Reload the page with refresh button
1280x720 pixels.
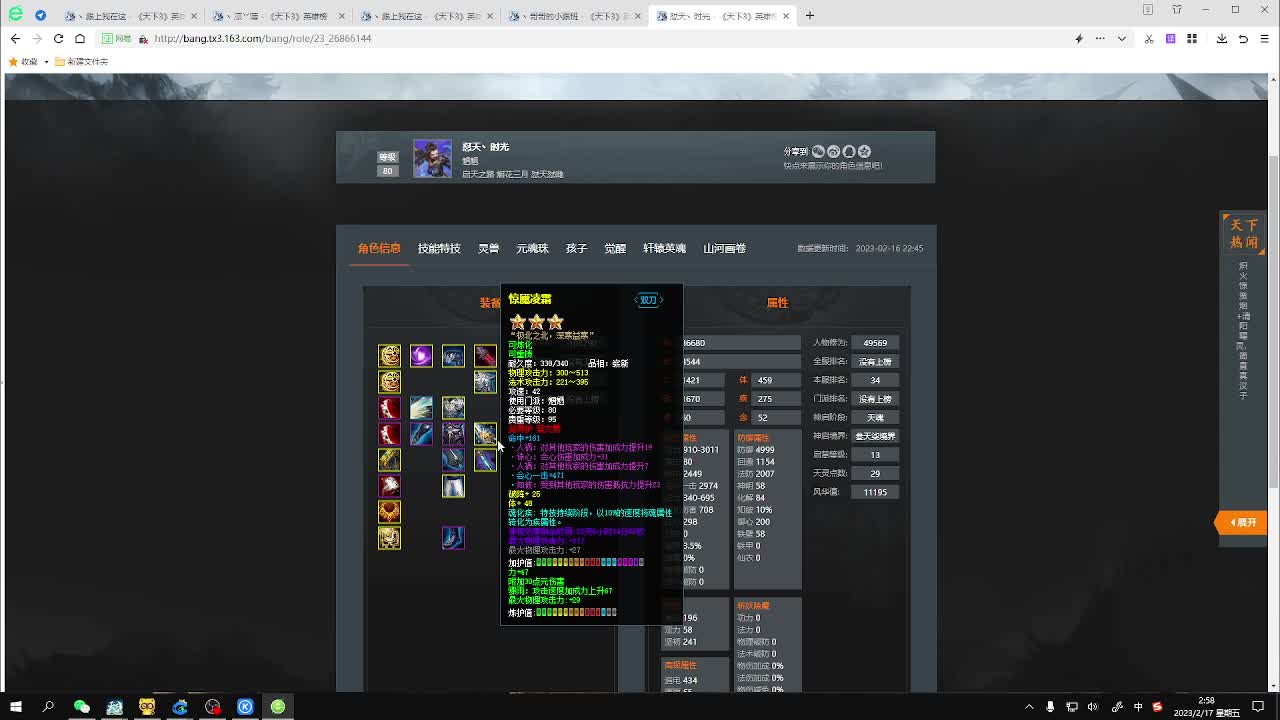[x=58, y=38]
